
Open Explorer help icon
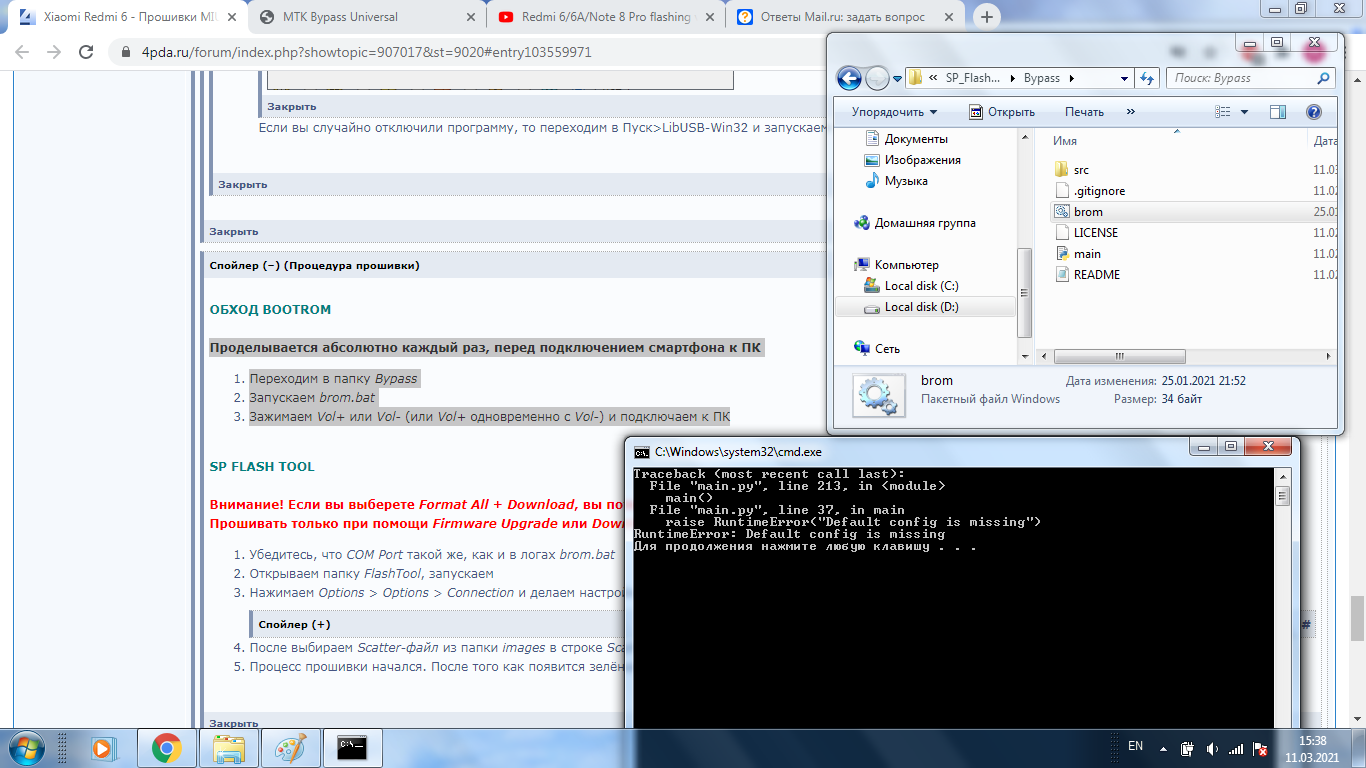pyautogui.click(x=1314, y=112)
